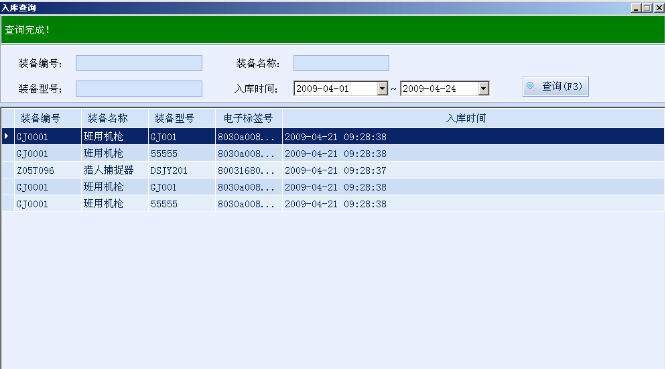665x369 pixels.
Task: Open the start date 2009-04-01 dropdown
Action: pyautogui.click(x=382, y=88)
